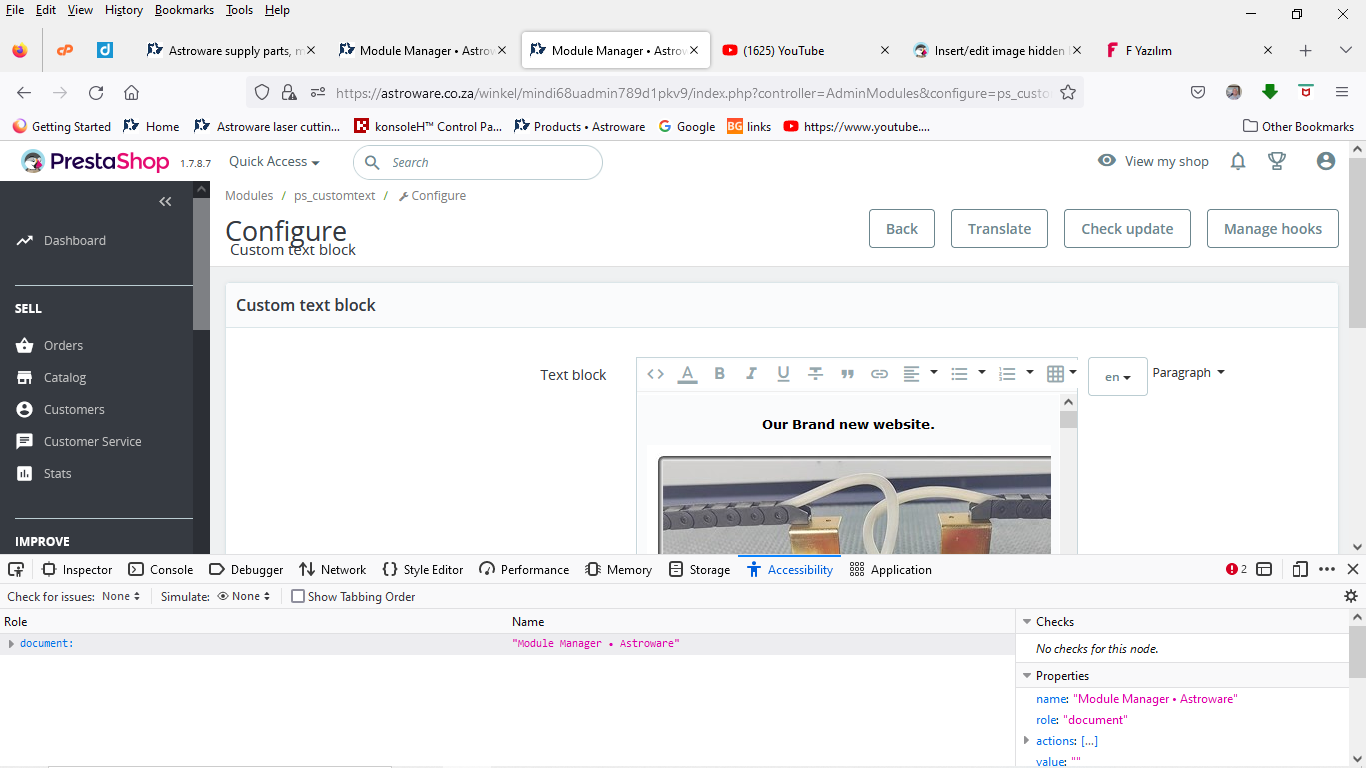
Task: Apply bold formatting in editor
Action: tap(719, 374)
